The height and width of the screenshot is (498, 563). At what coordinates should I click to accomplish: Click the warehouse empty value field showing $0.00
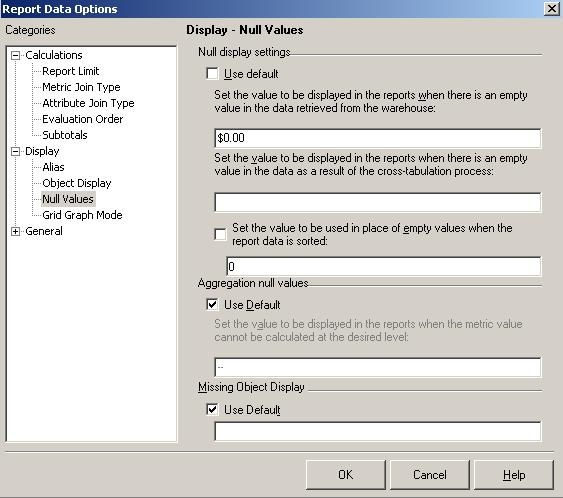tap(377, 138)
